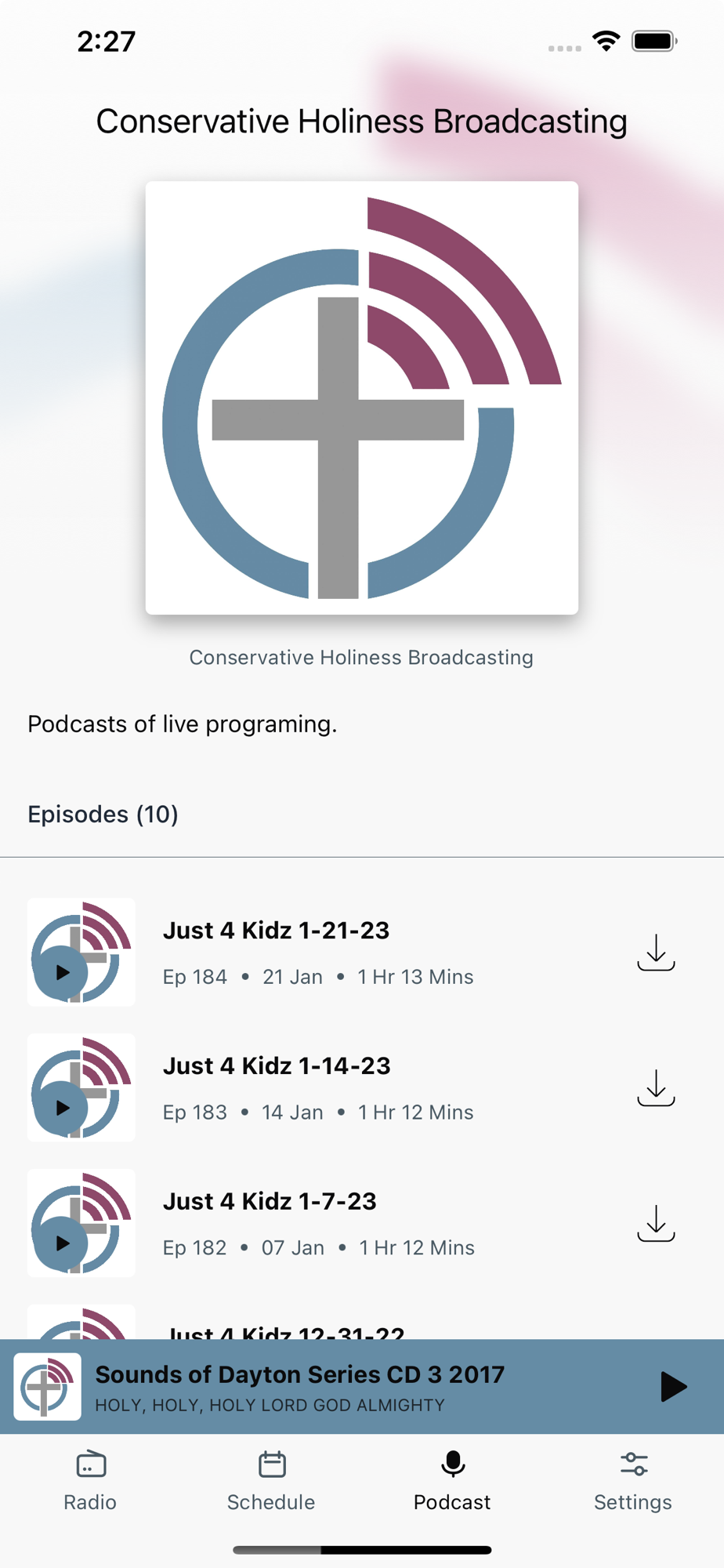Tap Conservative Holiness Broadcasting page title
Viewport: 724px width, 1568px height.
(362, 122)
